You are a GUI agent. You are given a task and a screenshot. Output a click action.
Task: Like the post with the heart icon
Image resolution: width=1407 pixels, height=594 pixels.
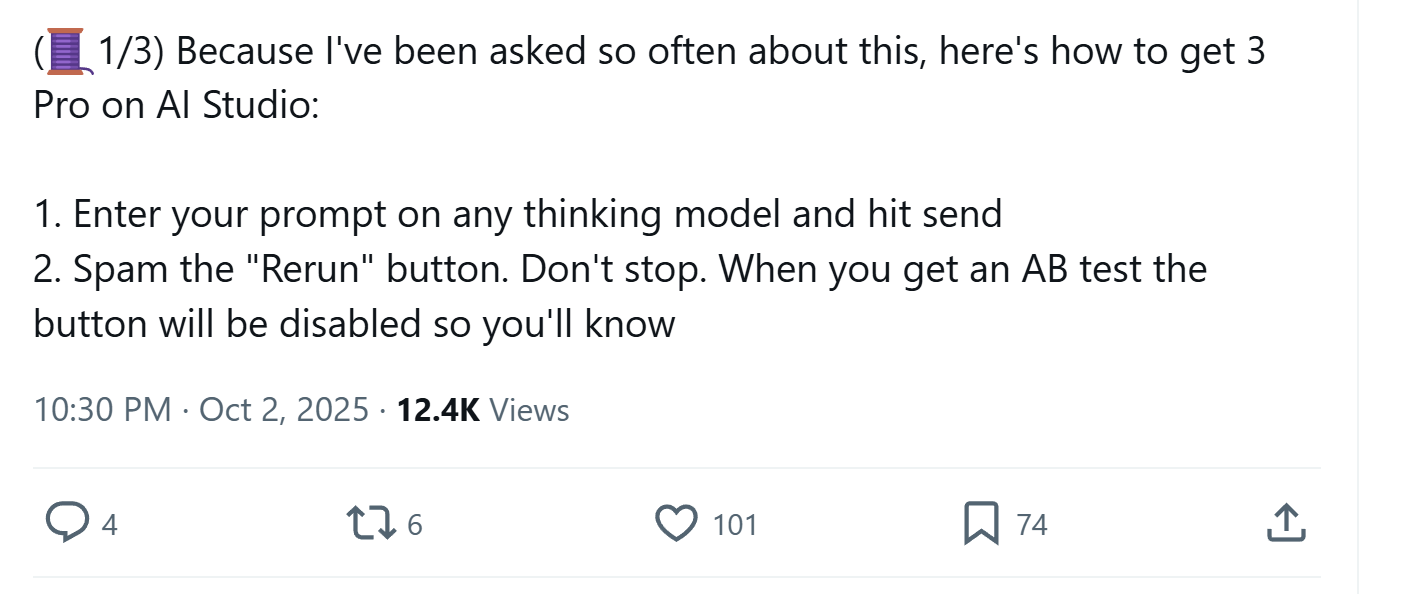tap(676, 523)
